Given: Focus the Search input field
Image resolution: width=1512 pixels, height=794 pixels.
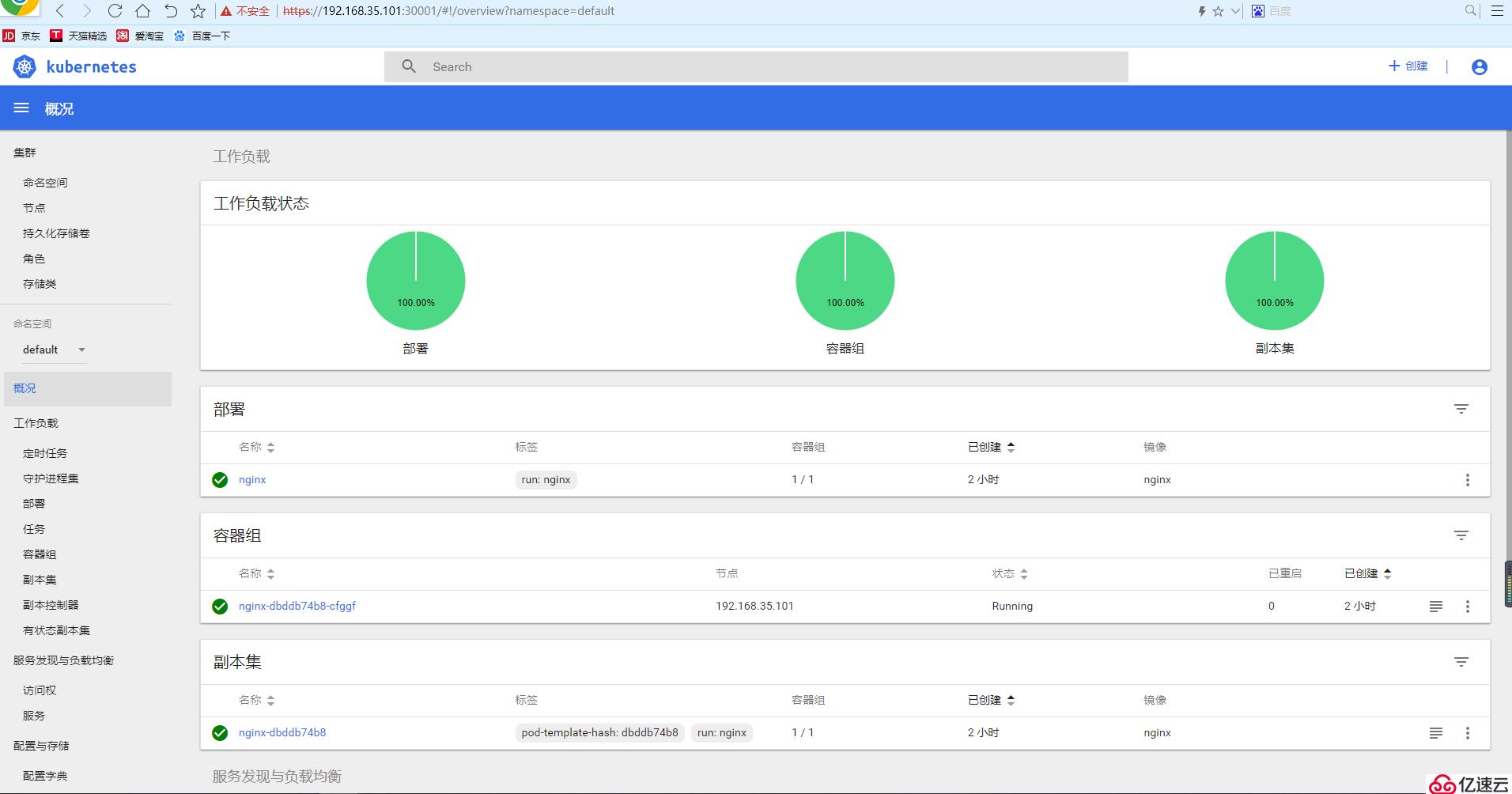Looking at the screenshot, I should coord(756,67).
